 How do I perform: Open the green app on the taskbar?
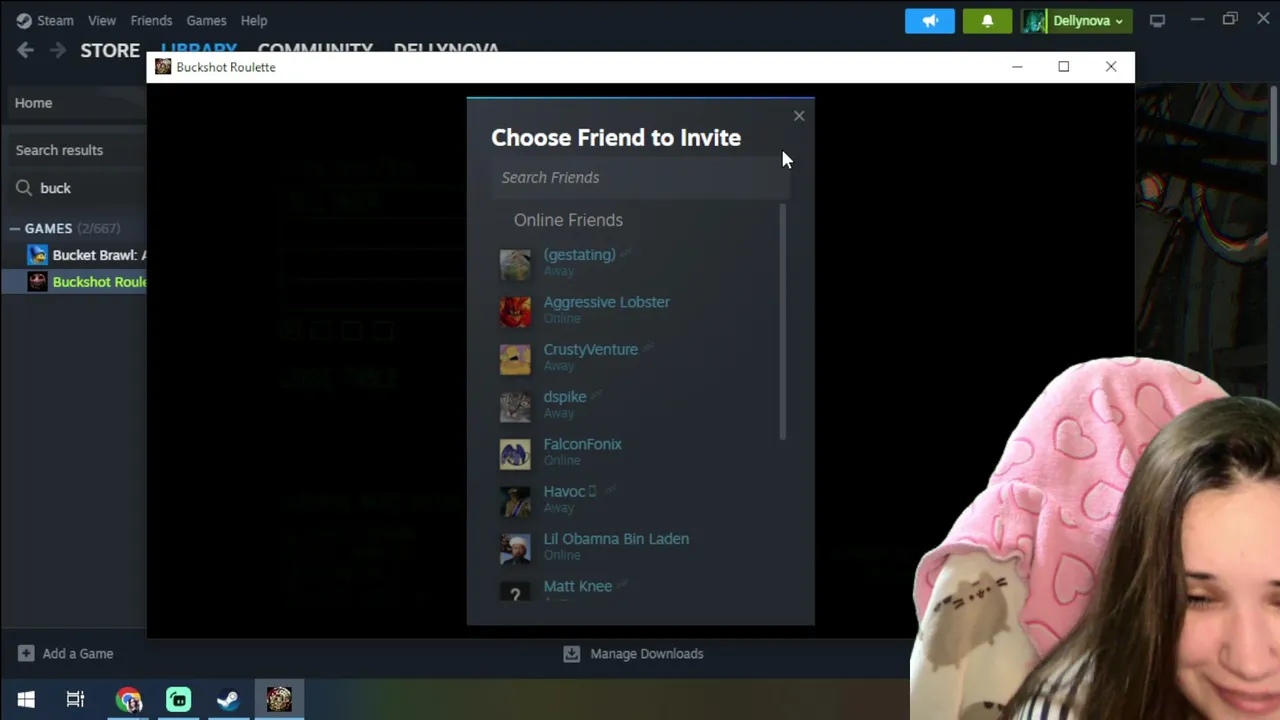click(x=178, y=700)
